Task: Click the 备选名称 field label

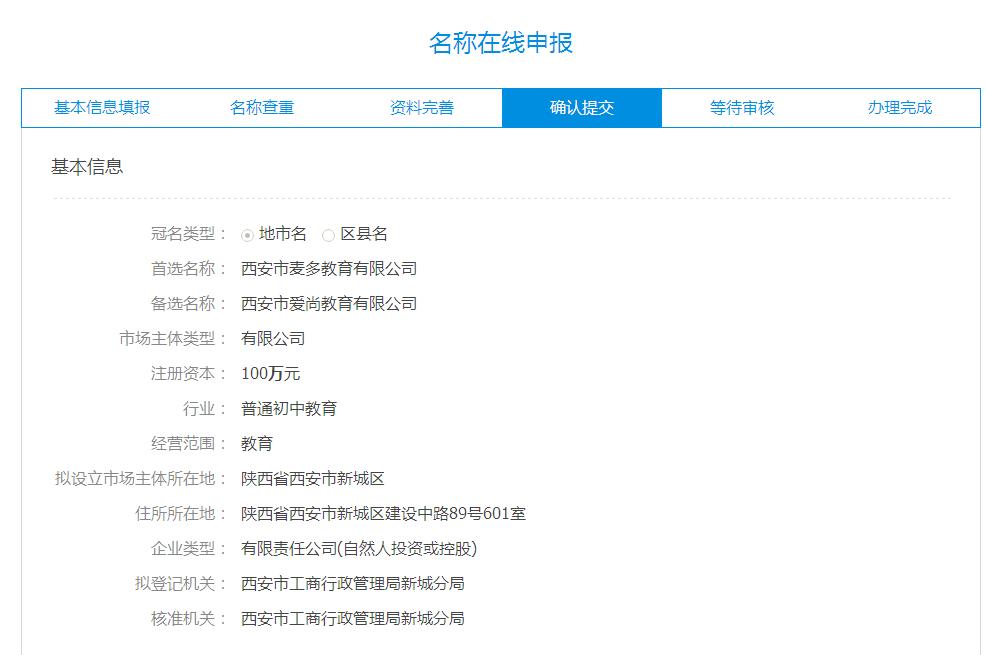Action: (x=187, y=304)
